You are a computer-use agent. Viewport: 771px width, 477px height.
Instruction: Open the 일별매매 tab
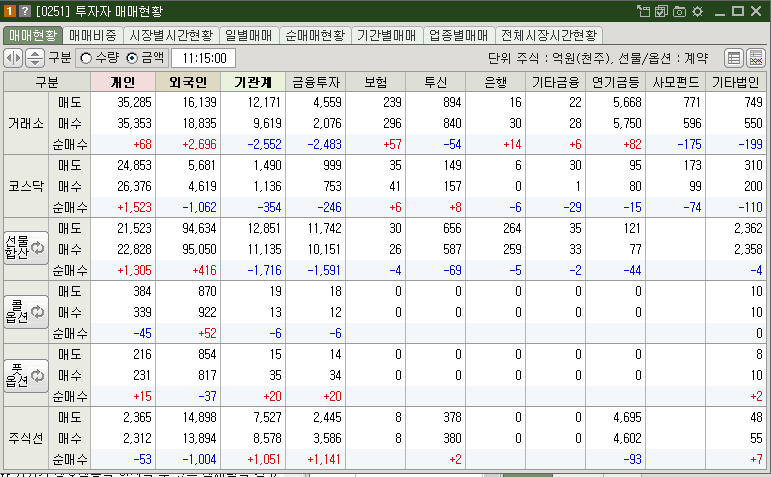click(x=249, y=35)
